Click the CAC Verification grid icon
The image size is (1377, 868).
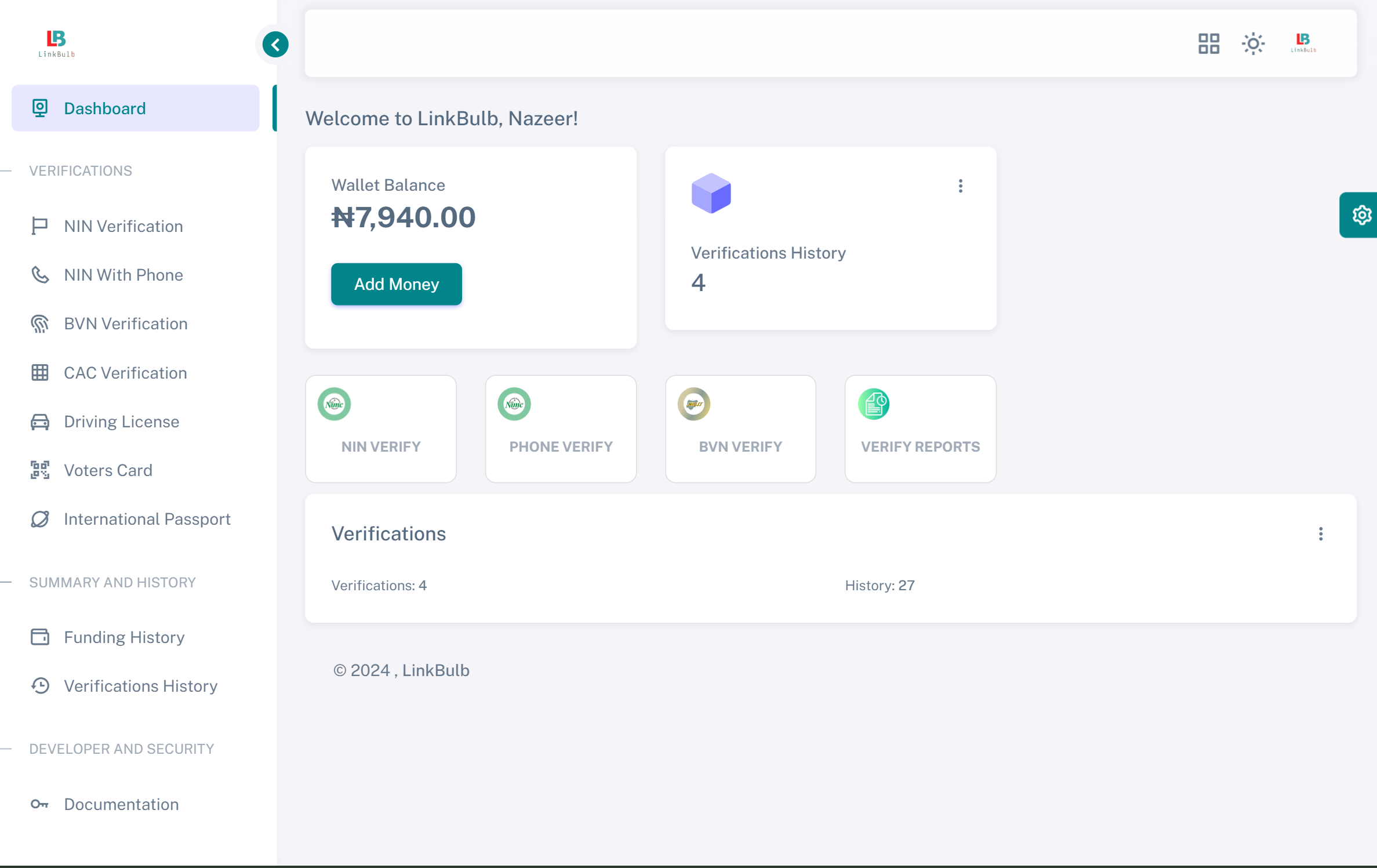[39, 372]
